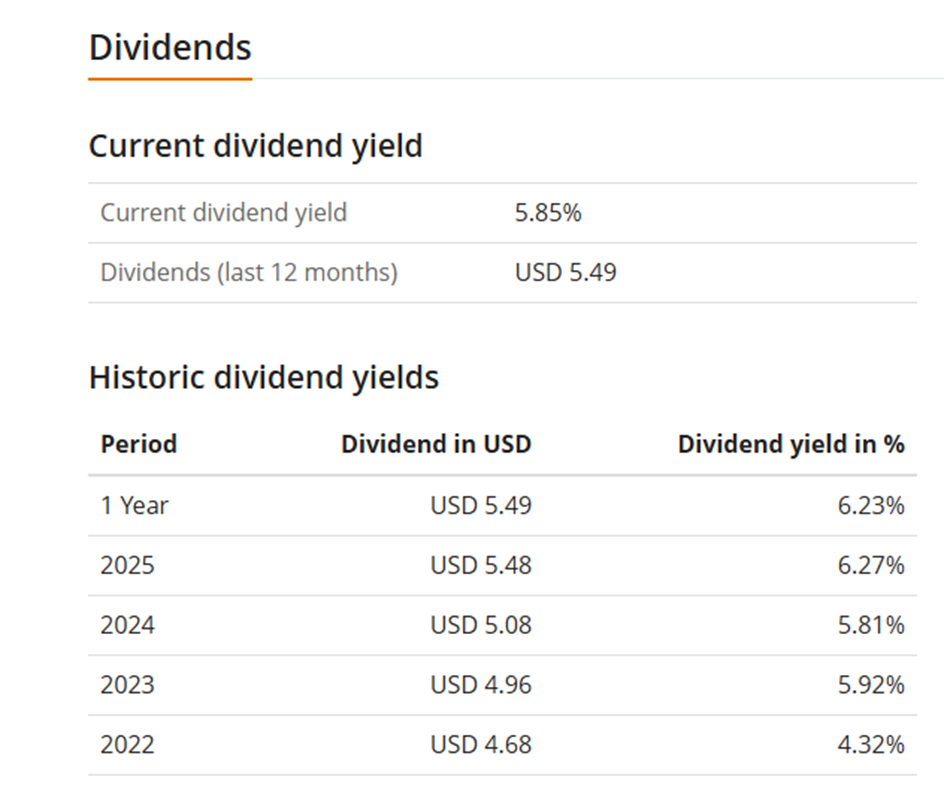Select the 2022 period row label
The width and height of the screenshot is (944, 795).
click(x=128, y=745)
